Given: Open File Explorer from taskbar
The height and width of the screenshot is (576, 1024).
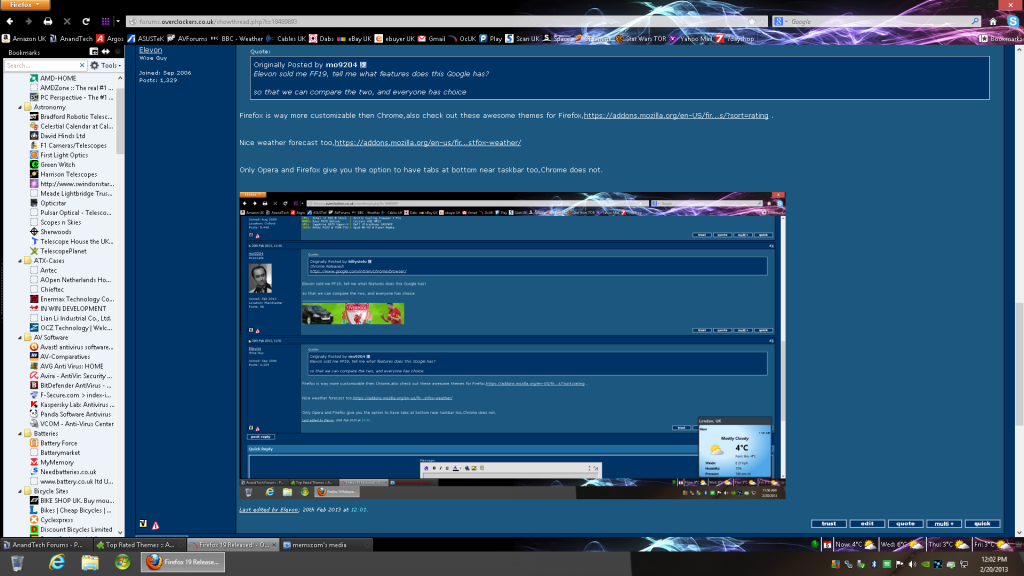Looking at the screenshot, I should pyautogui.click(x=90, y=562).
